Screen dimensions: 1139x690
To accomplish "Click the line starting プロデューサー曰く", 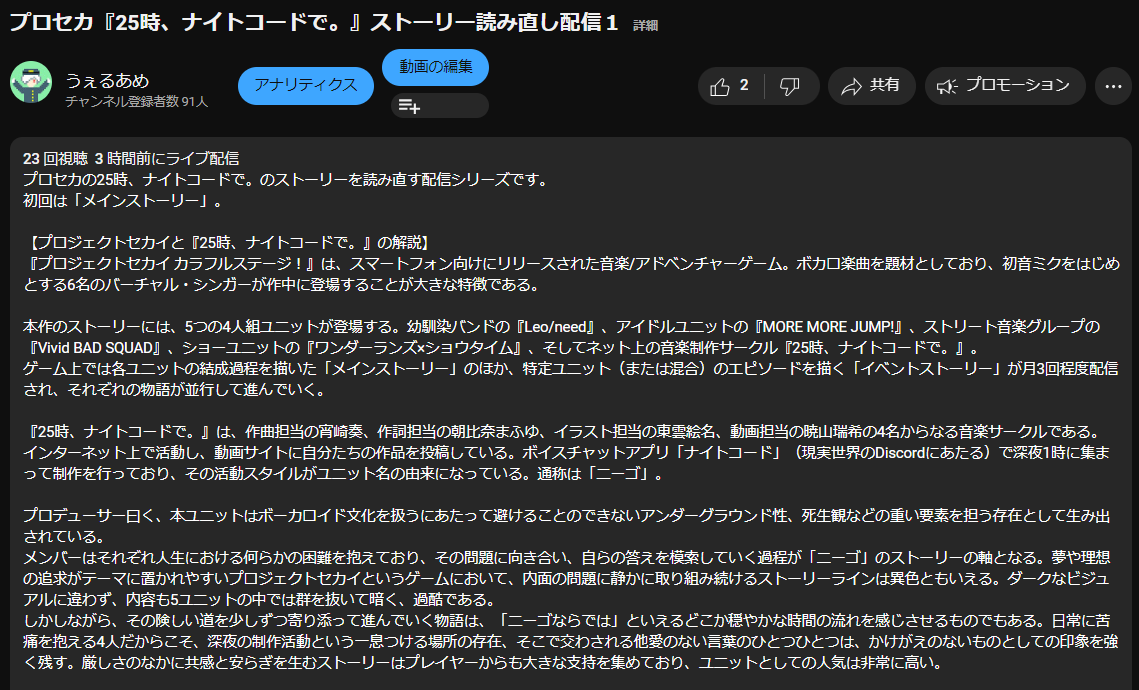I will [567, 516].
